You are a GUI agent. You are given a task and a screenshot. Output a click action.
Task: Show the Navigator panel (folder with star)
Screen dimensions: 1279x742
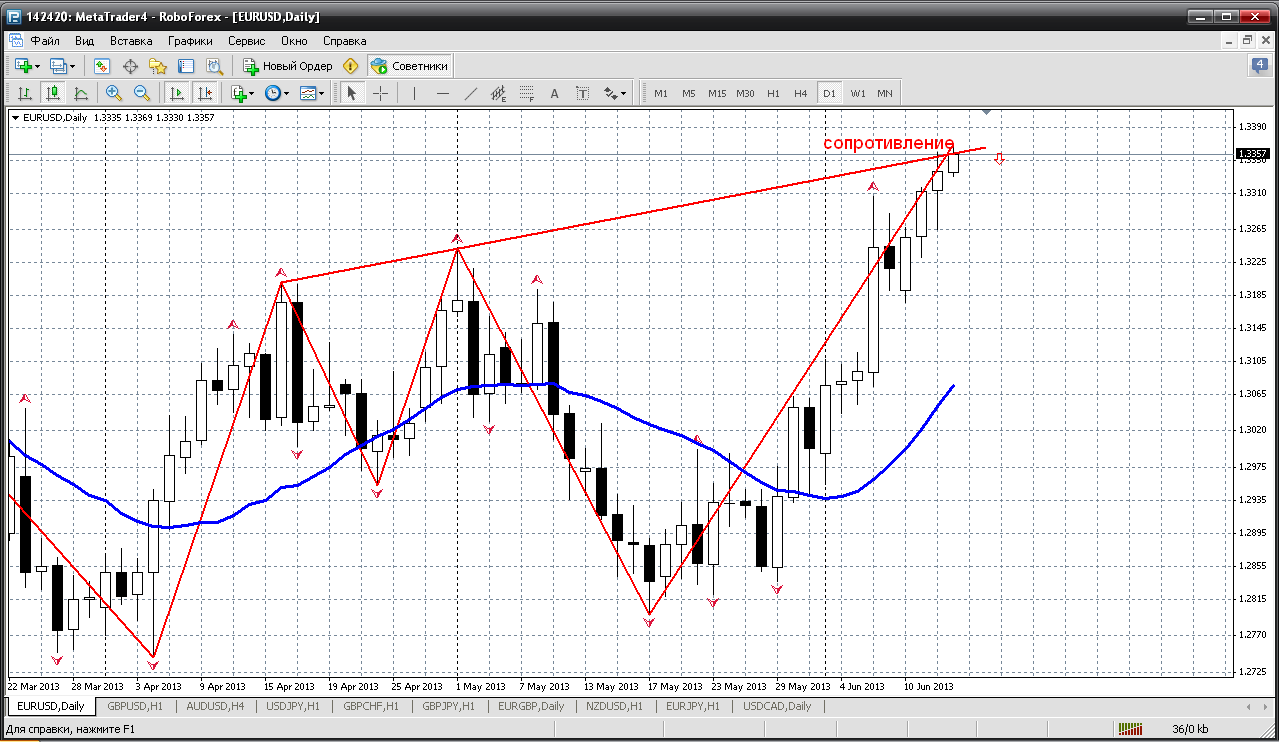pyautogui.click(x=158, y=66)
